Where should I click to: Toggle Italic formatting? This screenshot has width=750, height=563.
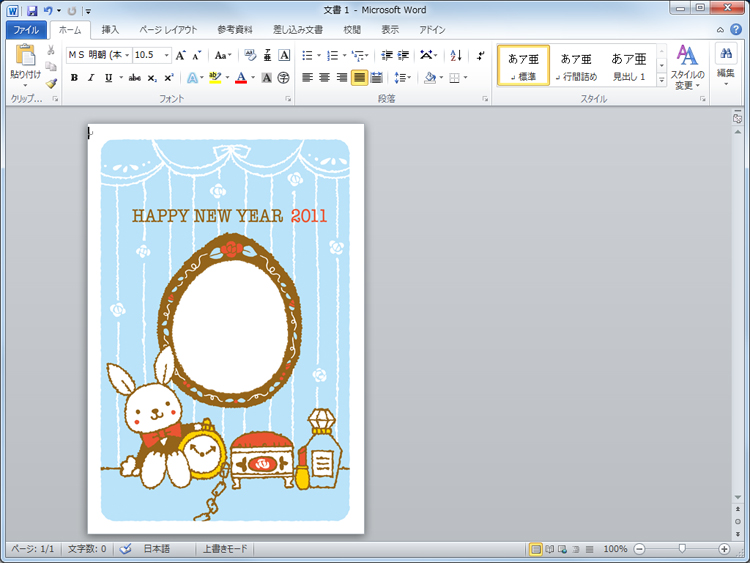pos(91,77)
